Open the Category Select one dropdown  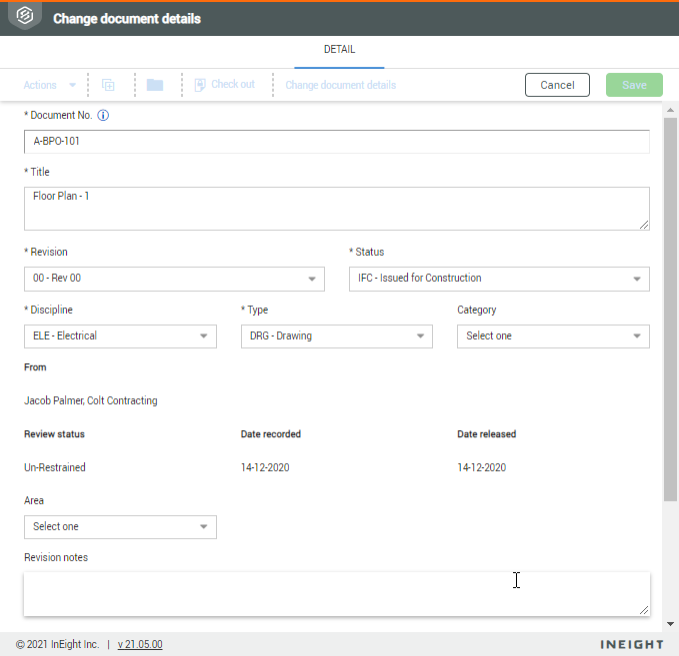click(553, 337)
